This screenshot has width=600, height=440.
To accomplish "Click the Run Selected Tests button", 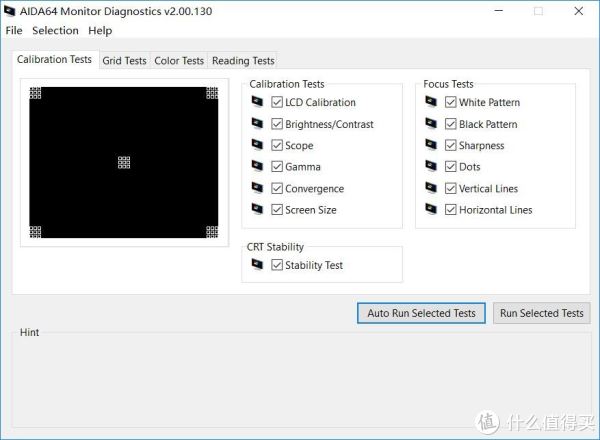I will (x=541, y=313).
